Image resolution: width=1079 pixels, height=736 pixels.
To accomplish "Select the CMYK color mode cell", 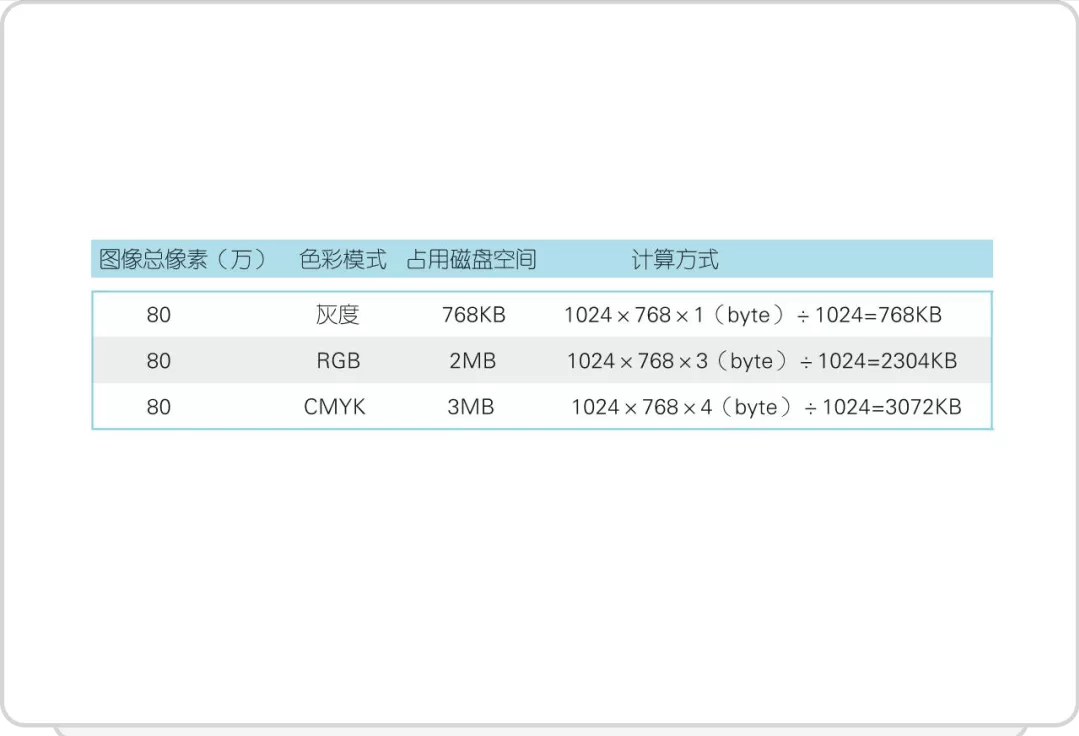I will tap(334, 407).
